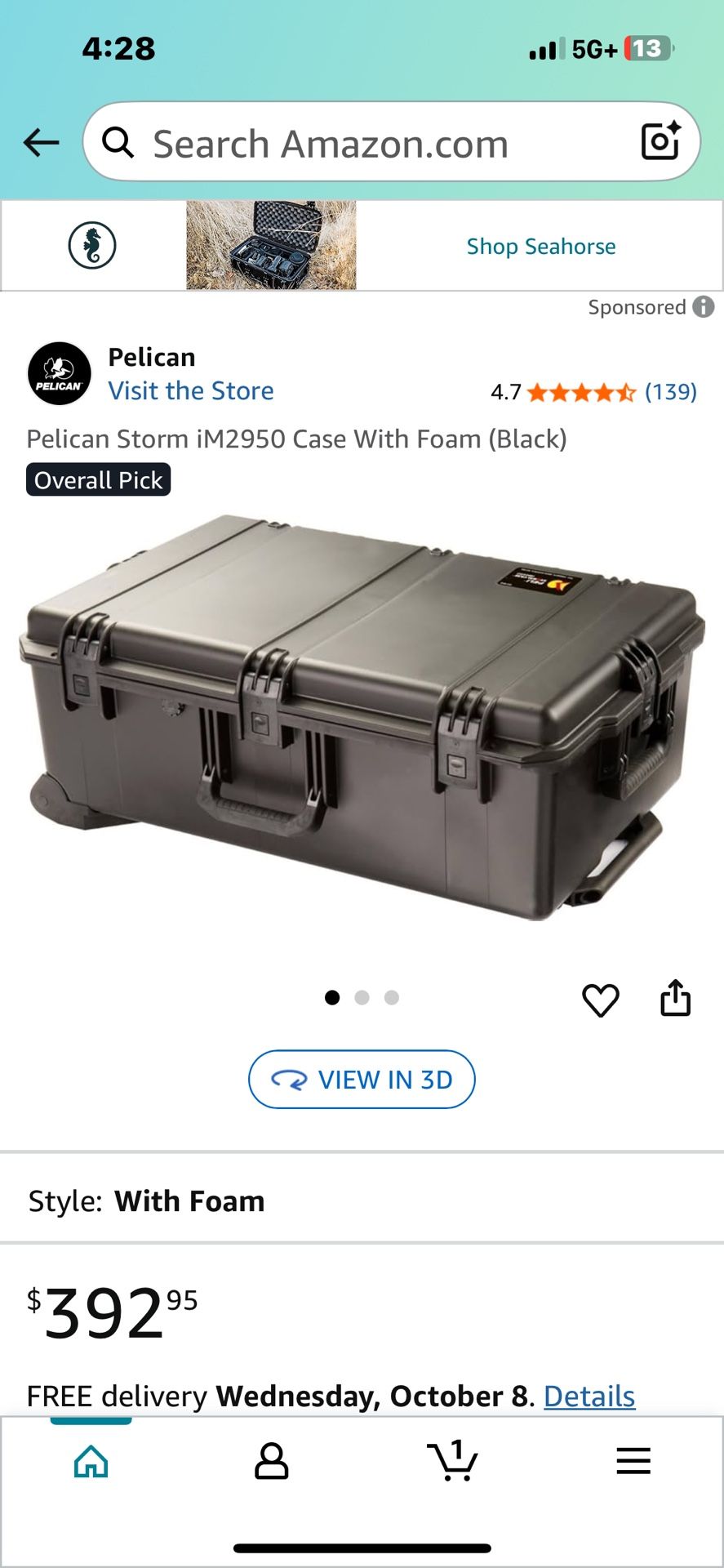Open the account profile tab
The image size is (724, 1568).
point(272,1461)
